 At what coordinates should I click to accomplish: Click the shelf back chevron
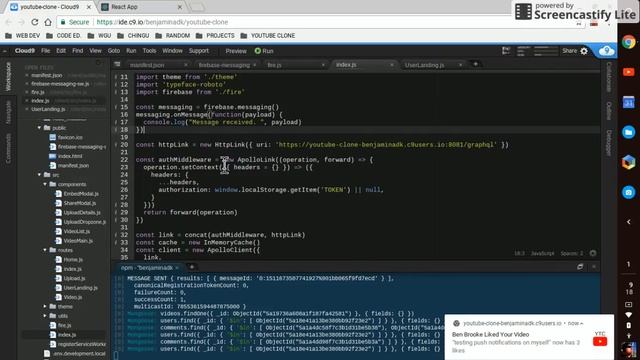(629, 222)
